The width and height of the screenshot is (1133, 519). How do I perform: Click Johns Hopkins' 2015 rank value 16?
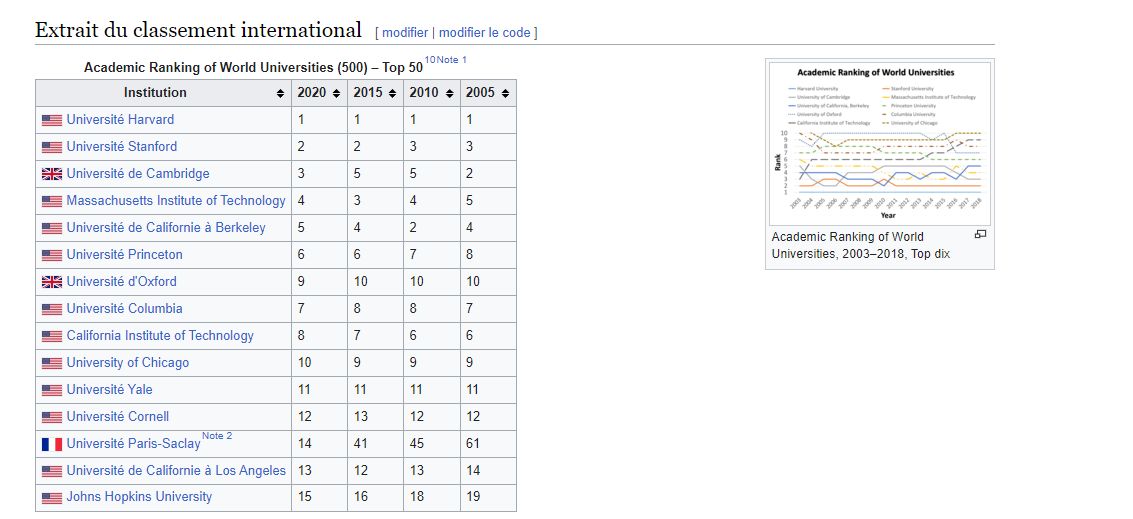click(360, 497)
